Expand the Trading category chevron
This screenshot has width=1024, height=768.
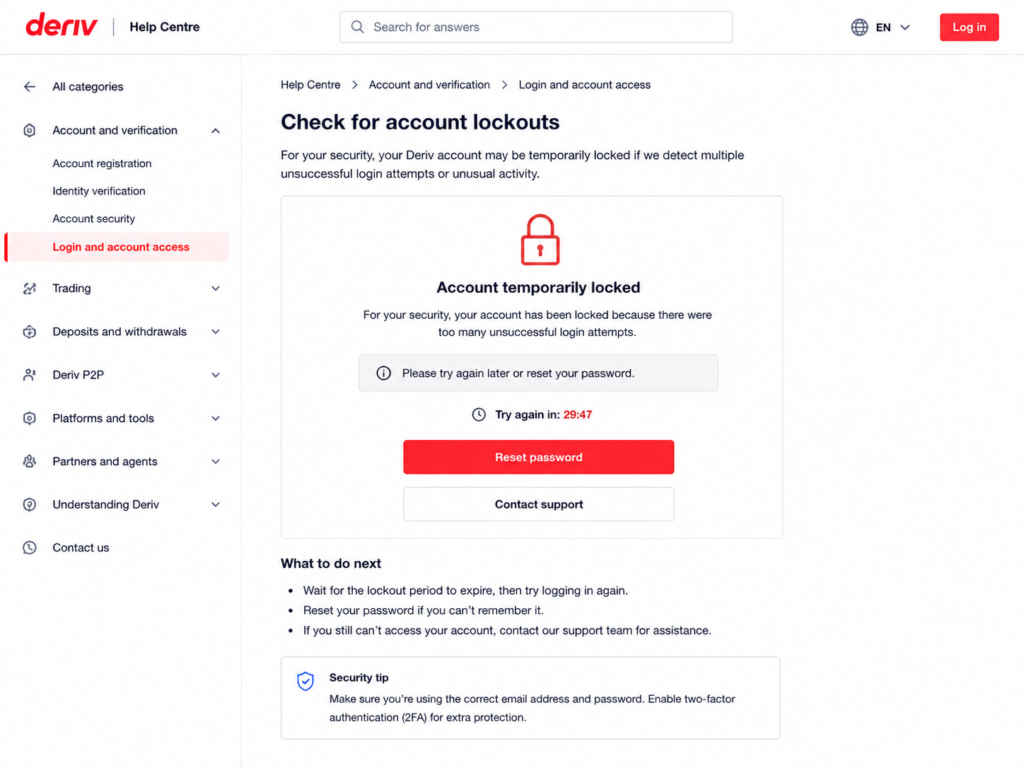[x=216, y=289]
